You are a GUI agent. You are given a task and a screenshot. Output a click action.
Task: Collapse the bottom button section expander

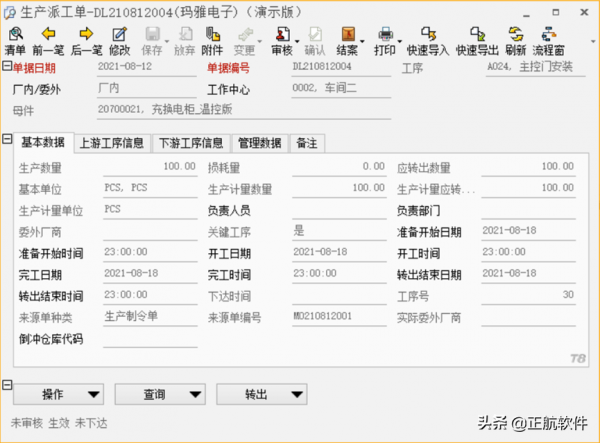(7, 385)
